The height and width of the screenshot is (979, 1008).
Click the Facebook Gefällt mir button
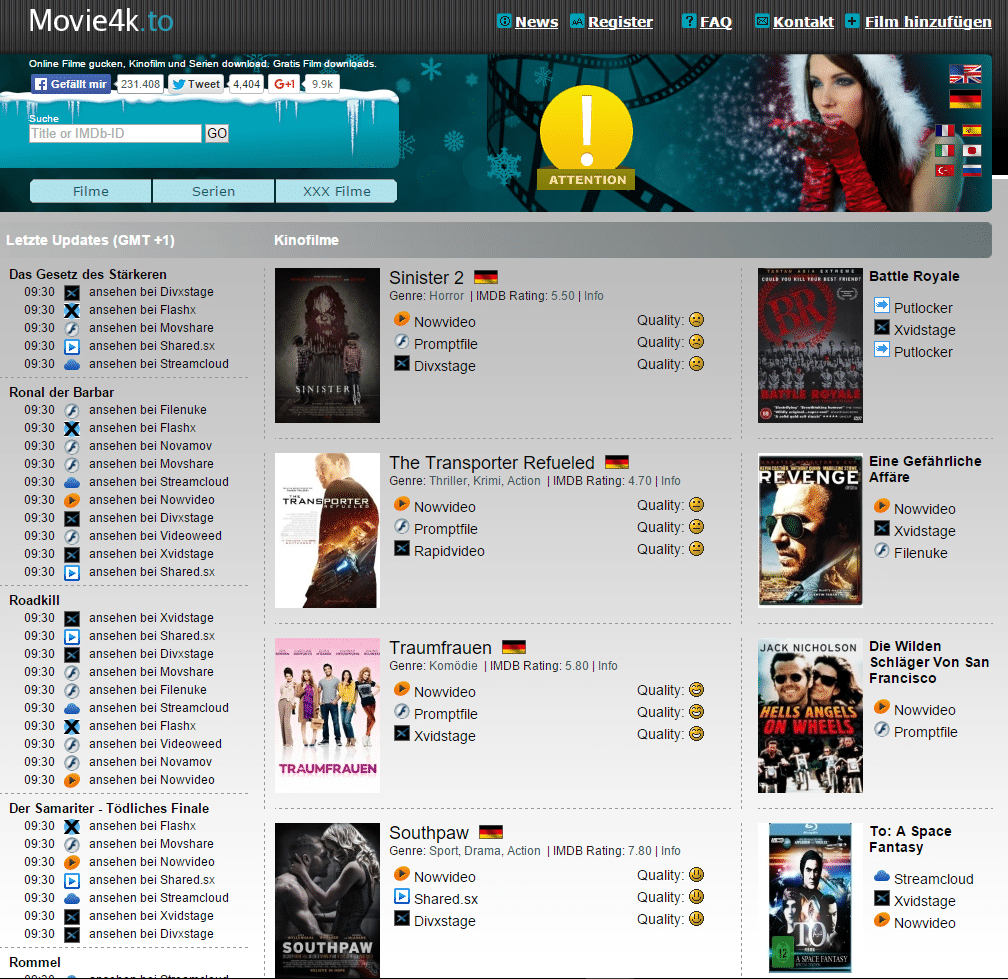click(71, 84)
